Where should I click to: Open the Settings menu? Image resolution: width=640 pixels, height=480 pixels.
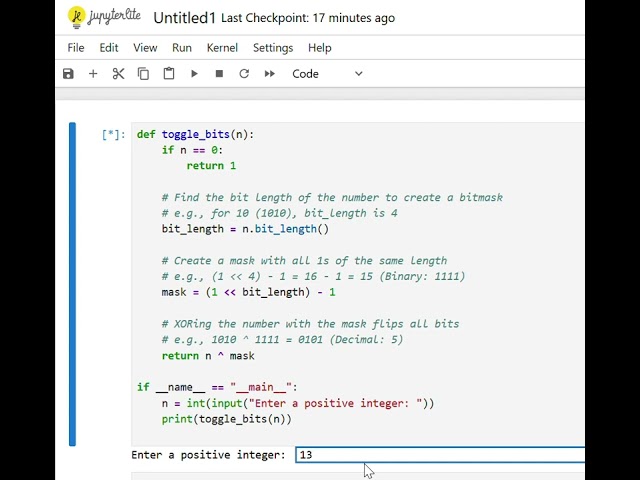[273, 48]
